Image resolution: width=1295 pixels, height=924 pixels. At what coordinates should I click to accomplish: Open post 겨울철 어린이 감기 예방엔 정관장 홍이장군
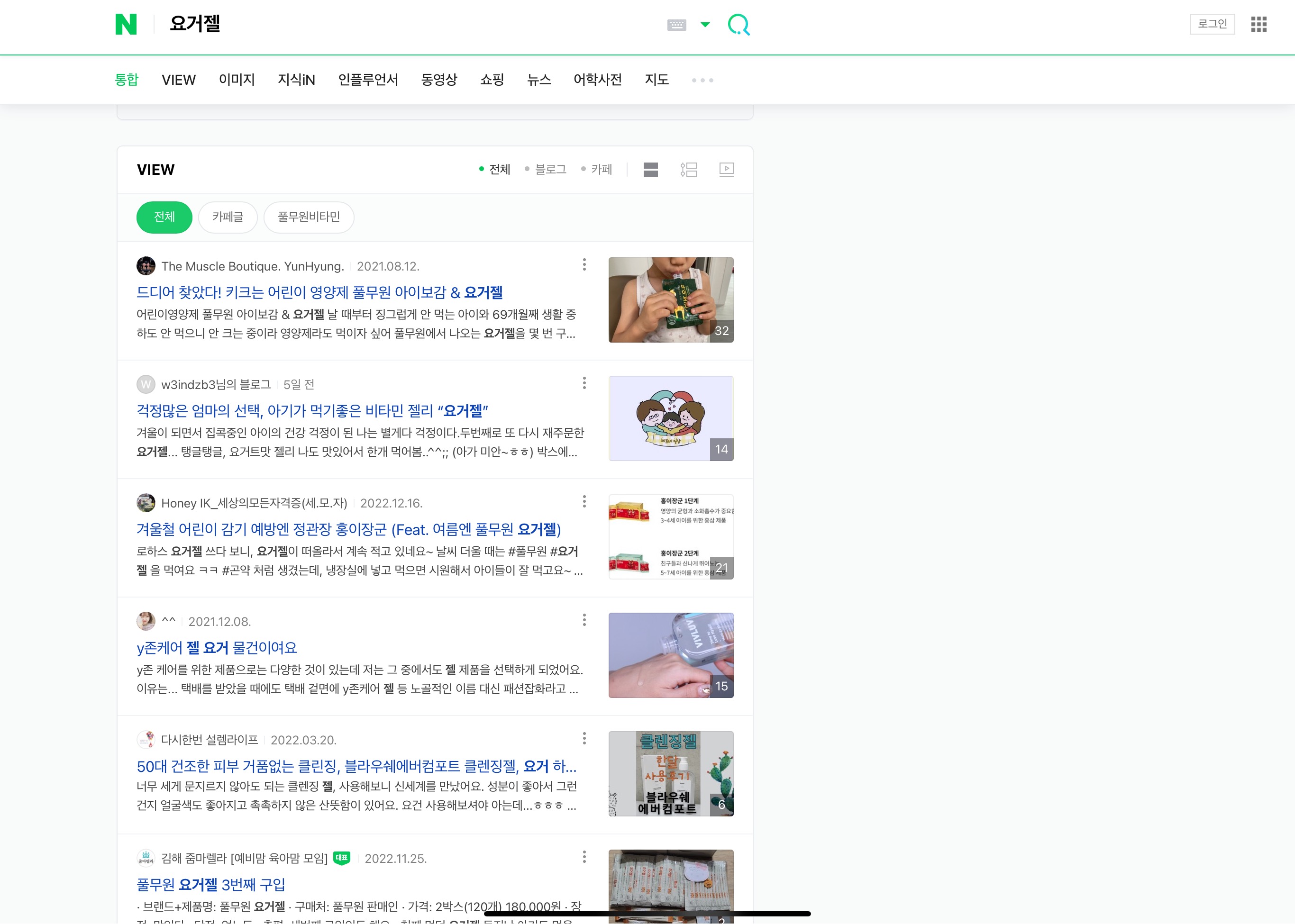pos(348,529)
